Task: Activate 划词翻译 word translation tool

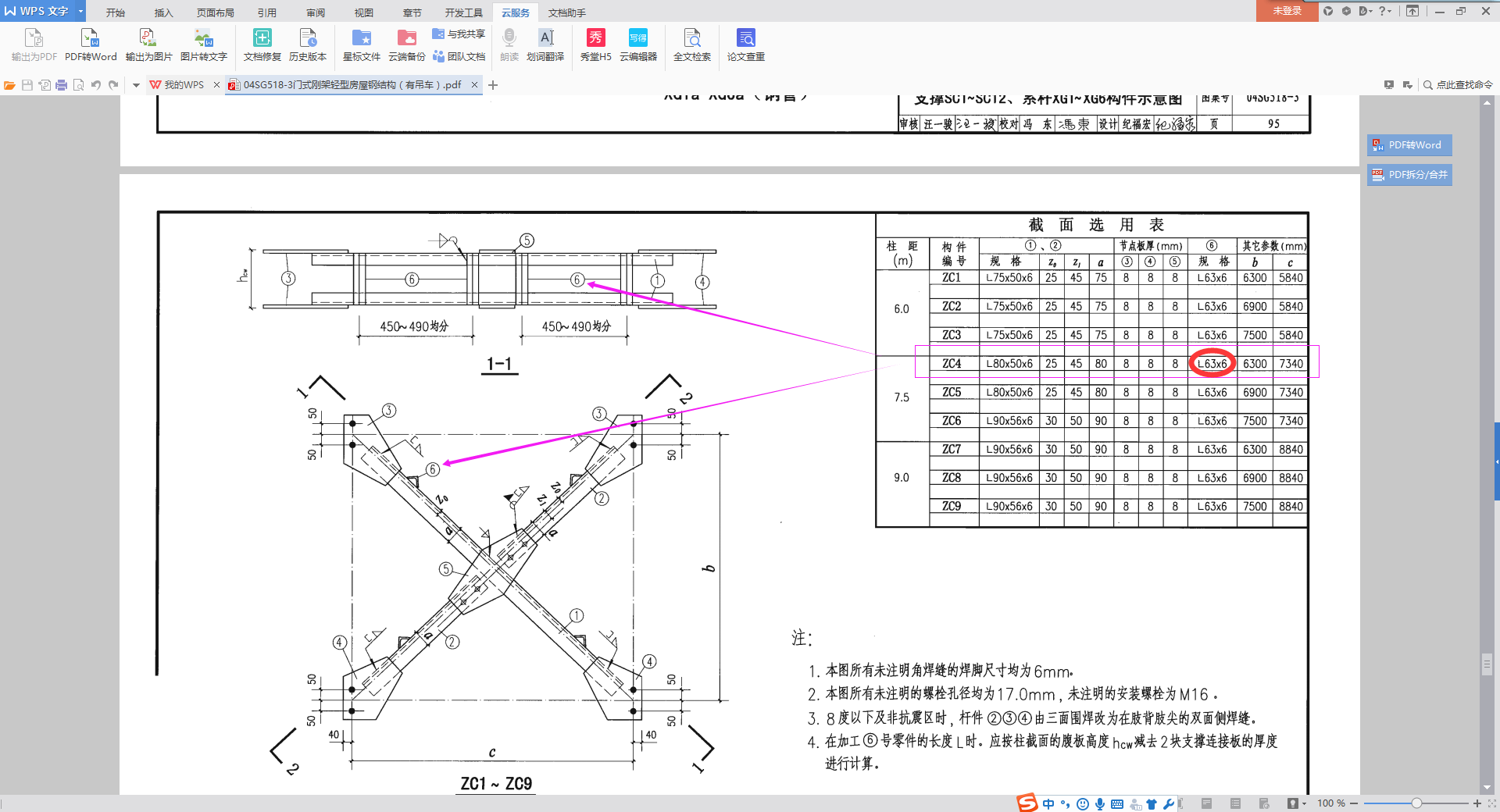Action: (x=545, y=45)
